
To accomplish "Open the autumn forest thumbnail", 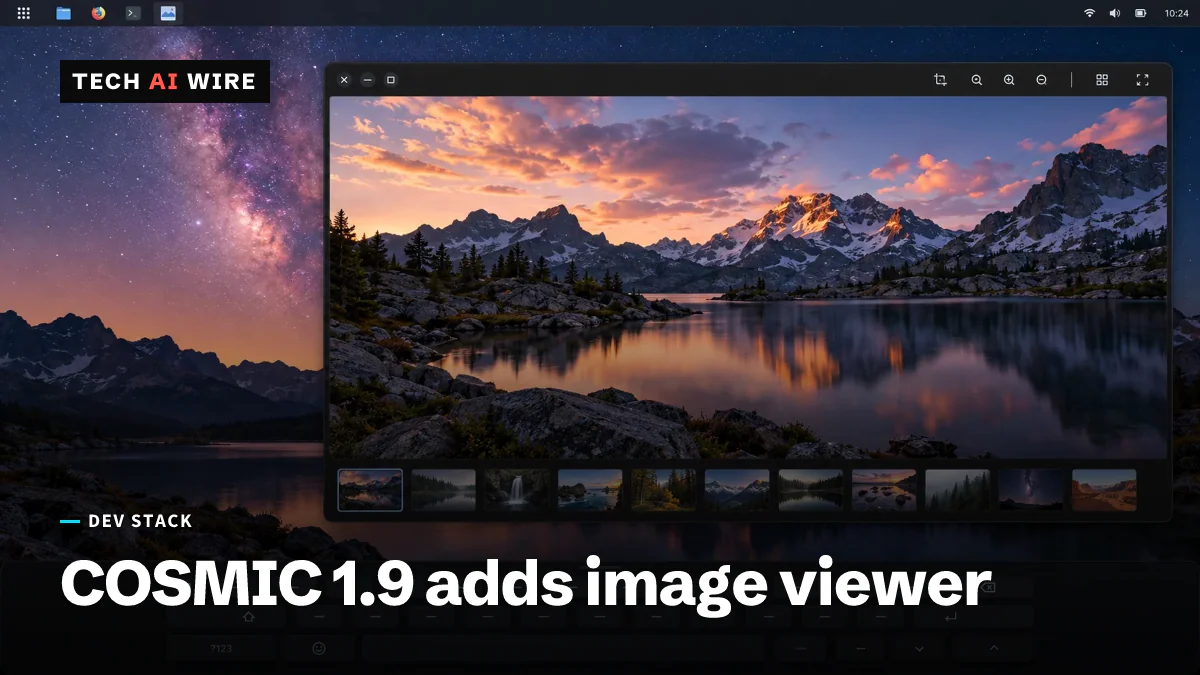I will 664,490.
